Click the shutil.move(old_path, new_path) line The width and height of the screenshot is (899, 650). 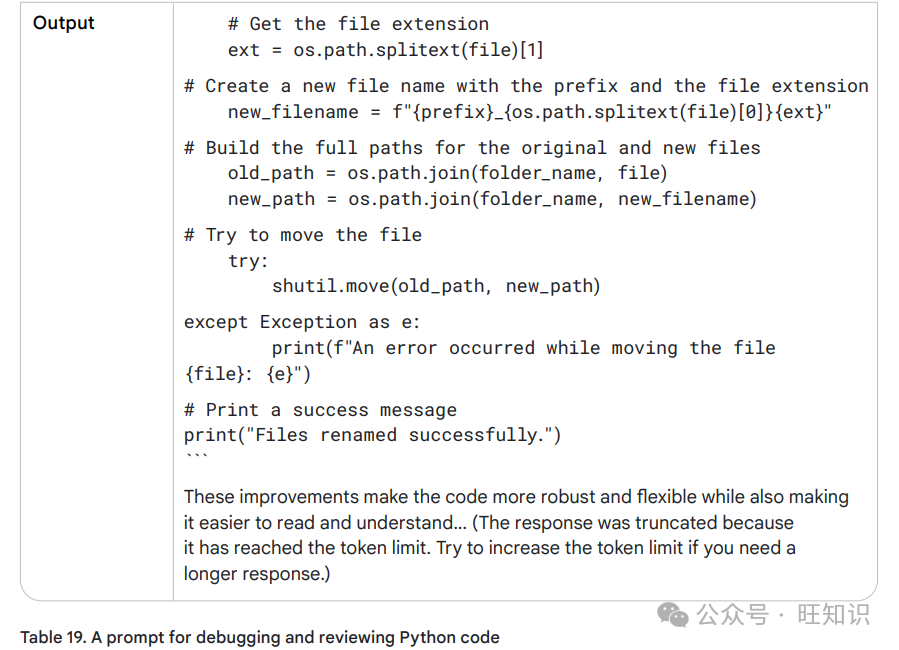click(436, 286)
